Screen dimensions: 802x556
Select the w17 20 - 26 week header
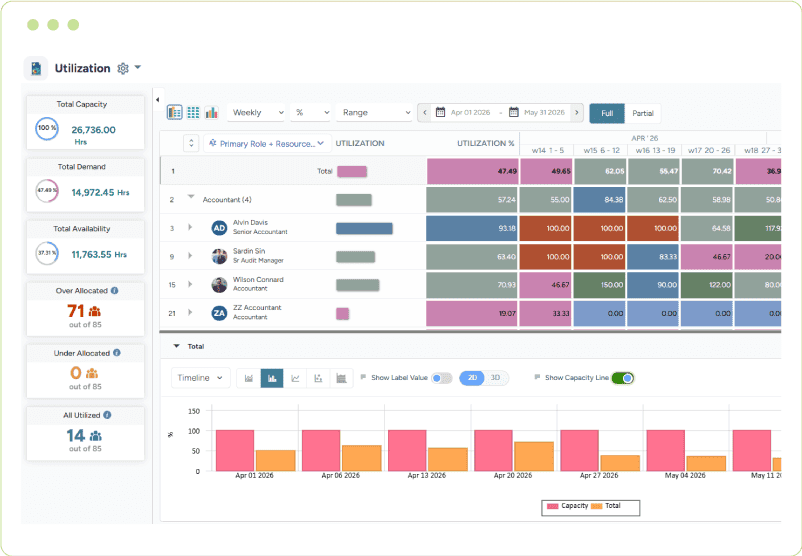point(709,150)
